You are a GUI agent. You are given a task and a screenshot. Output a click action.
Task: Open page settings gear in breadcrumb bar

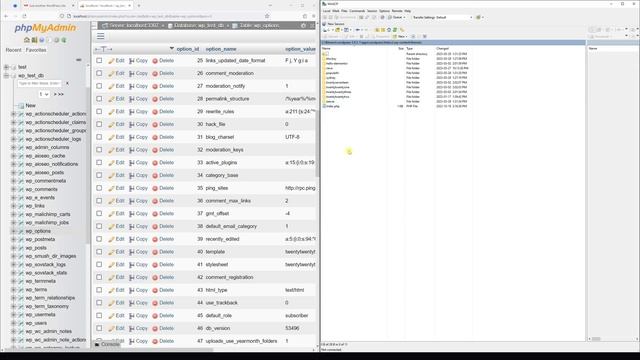303,25
